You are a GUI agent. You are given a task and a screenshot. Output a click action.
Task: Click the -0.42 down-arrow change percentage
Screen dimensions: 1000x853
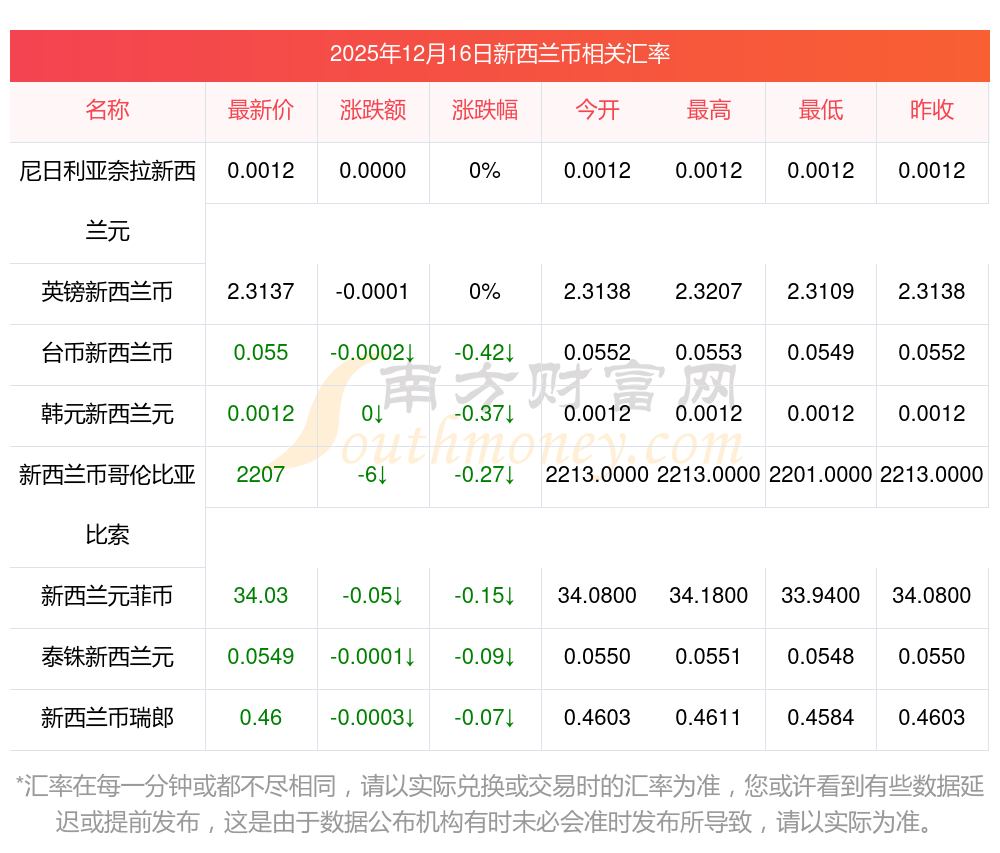pos(485,353)
